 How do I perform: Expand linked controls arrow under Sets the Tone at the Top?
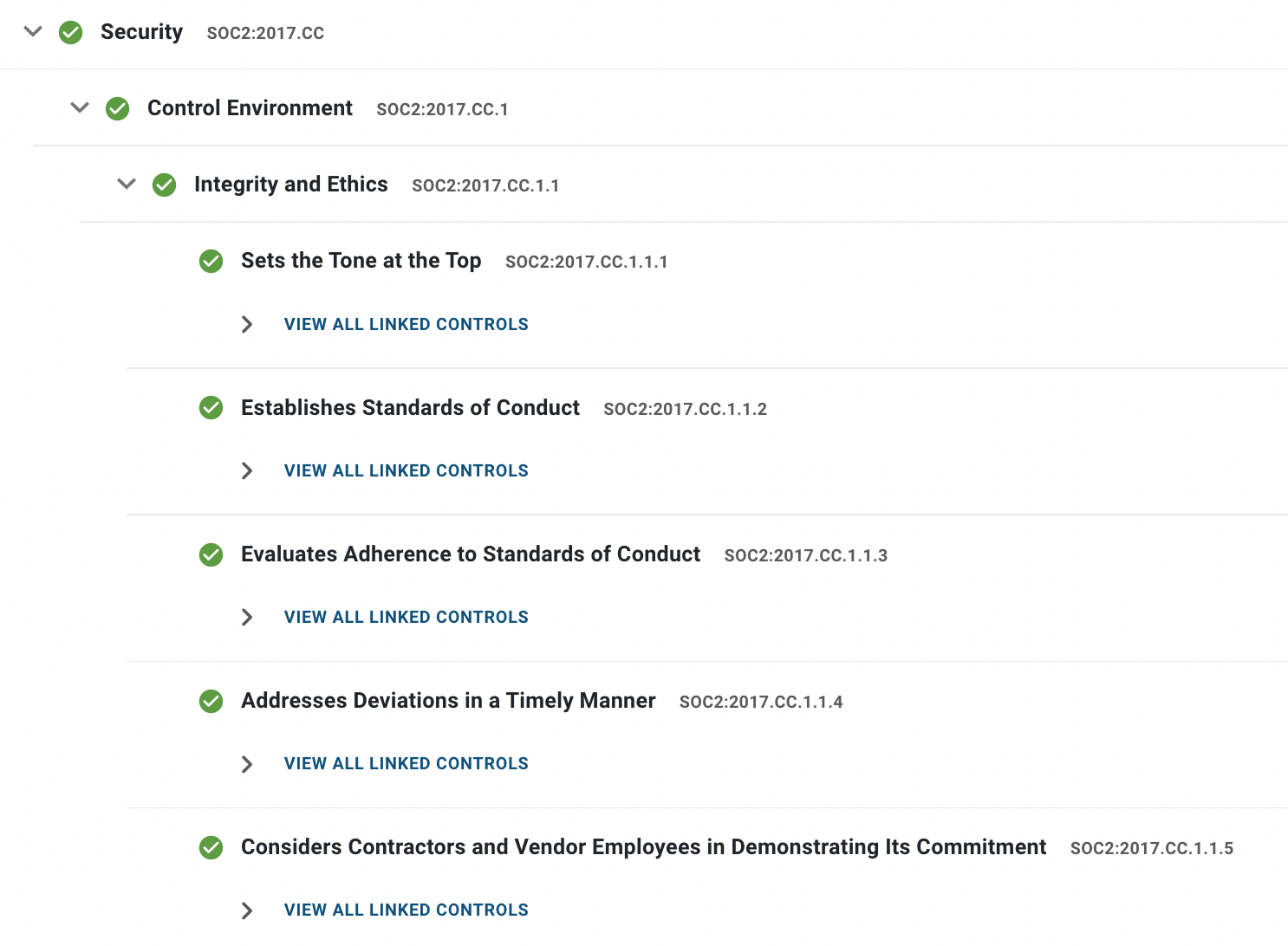tap(247, 324)
